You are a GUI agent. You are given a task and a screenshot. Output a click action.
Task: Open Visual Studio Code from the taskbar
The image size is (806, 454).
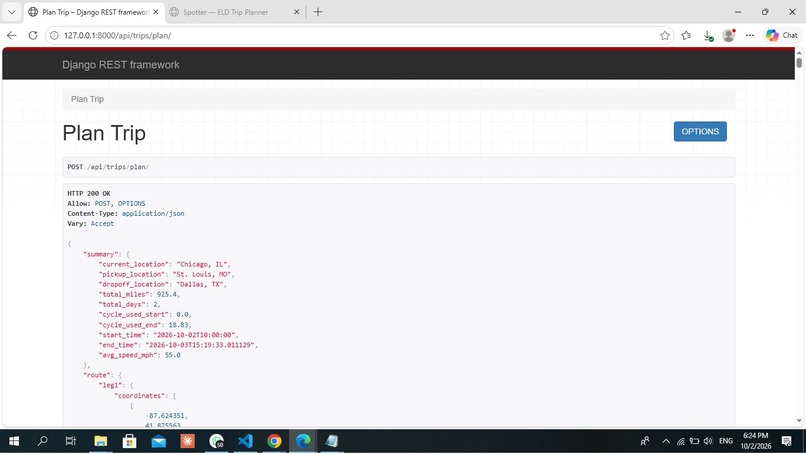pos(245,441)
